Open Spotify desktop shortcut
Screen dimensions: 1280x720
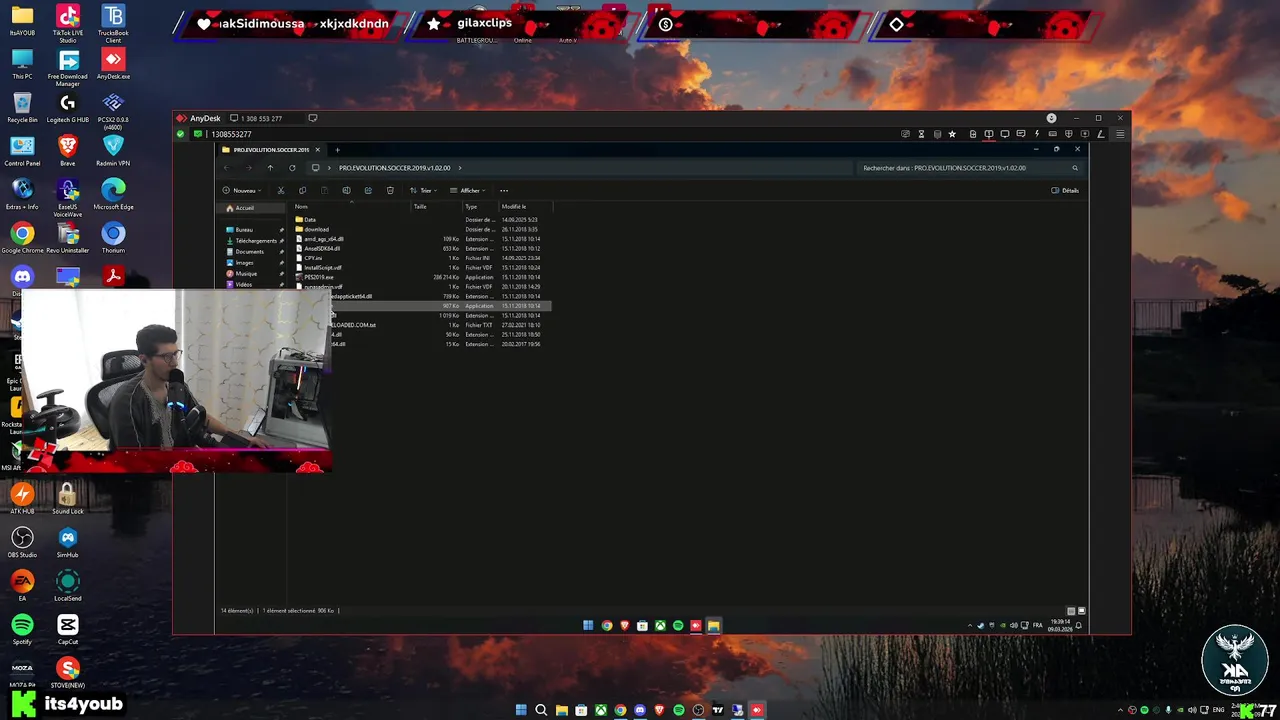(22, 629)
